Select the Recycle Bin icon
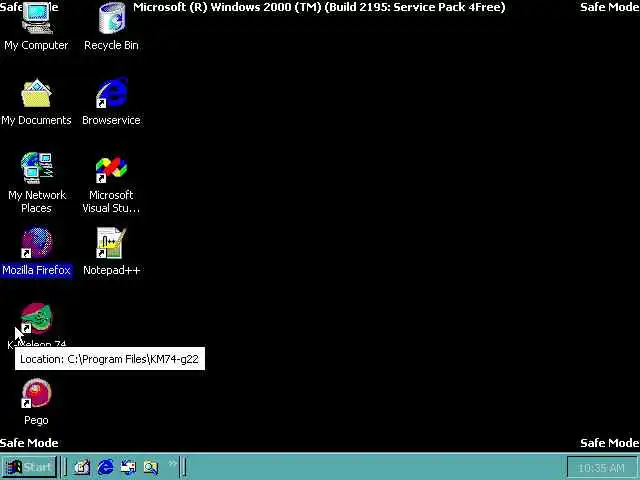 [111, 18]
